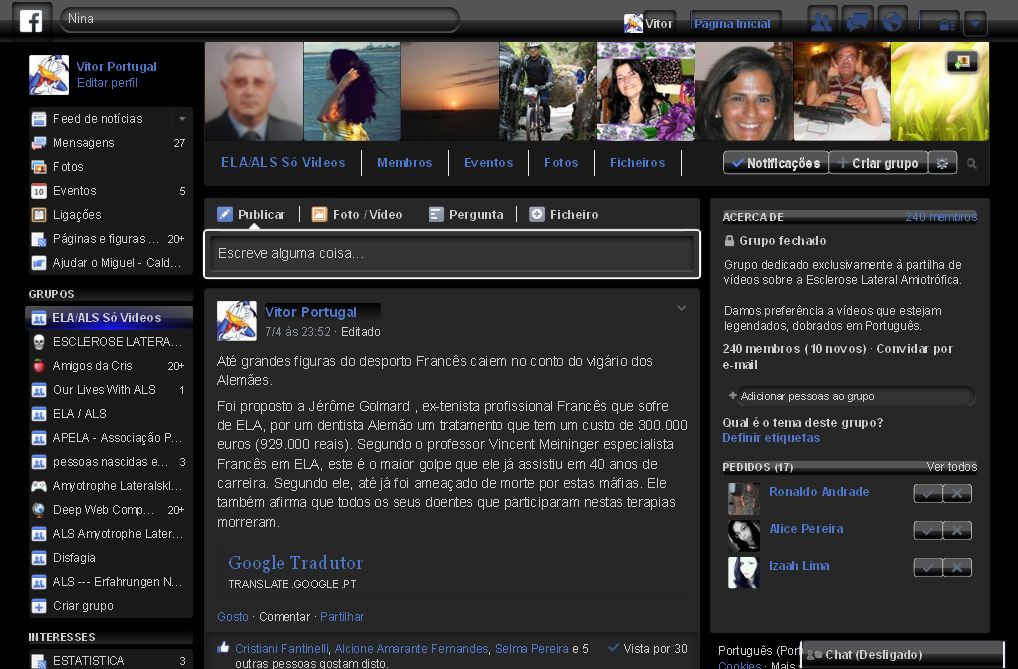The width and height of the screenshot is (1018, 669).
Task: Expand account menu arrow in top bar
Action: click(x=975, y=23)
